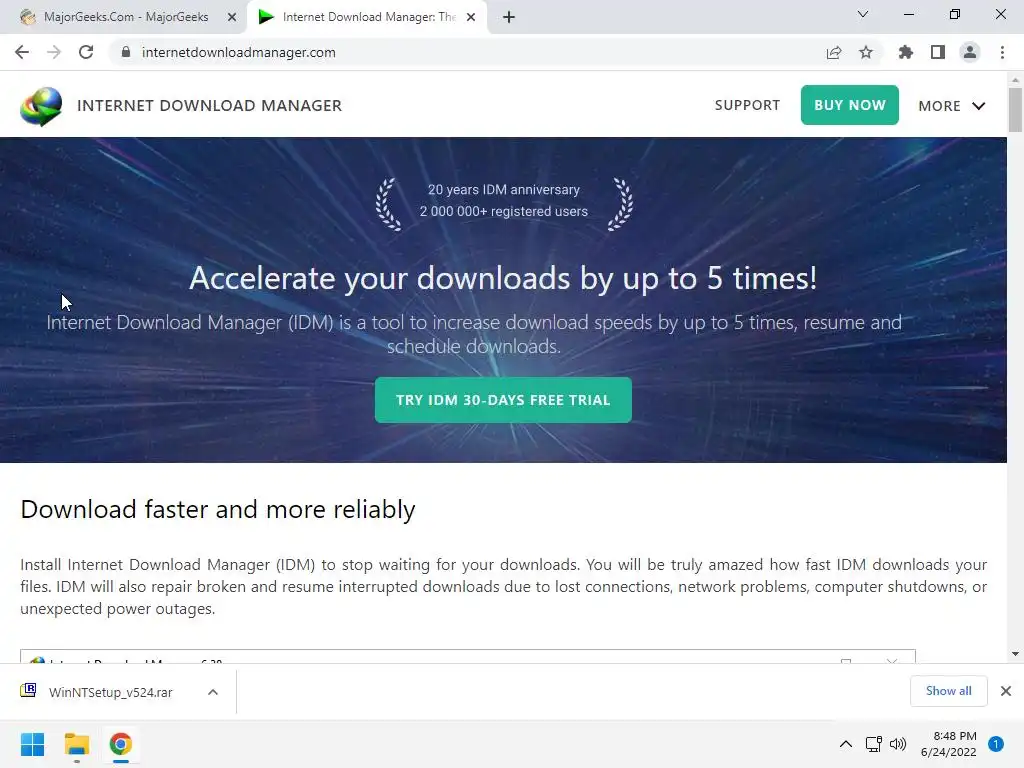The width and height of the screenshot is (1024, 768).
Task: Click the 'Download faster and more reliably' heading
Action: point(217,509)
